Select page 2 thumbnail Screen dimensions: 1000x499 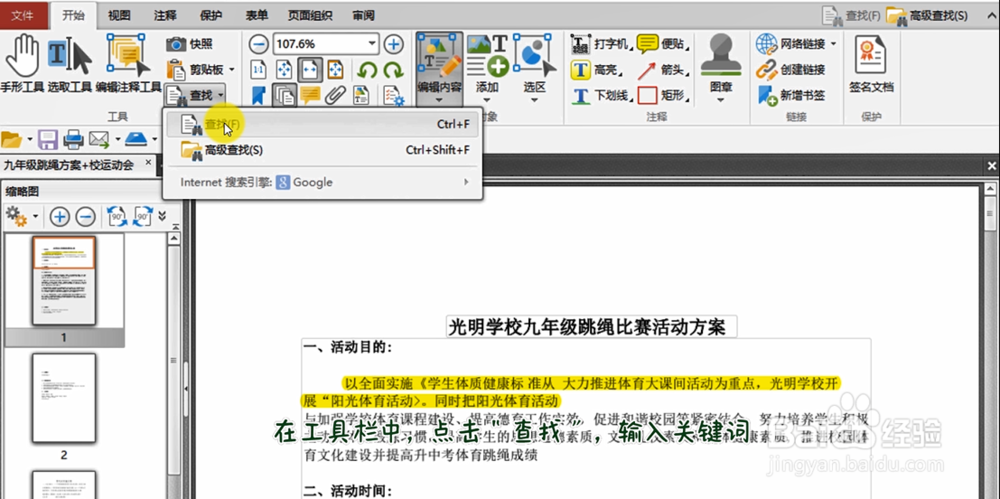[64, 399]
